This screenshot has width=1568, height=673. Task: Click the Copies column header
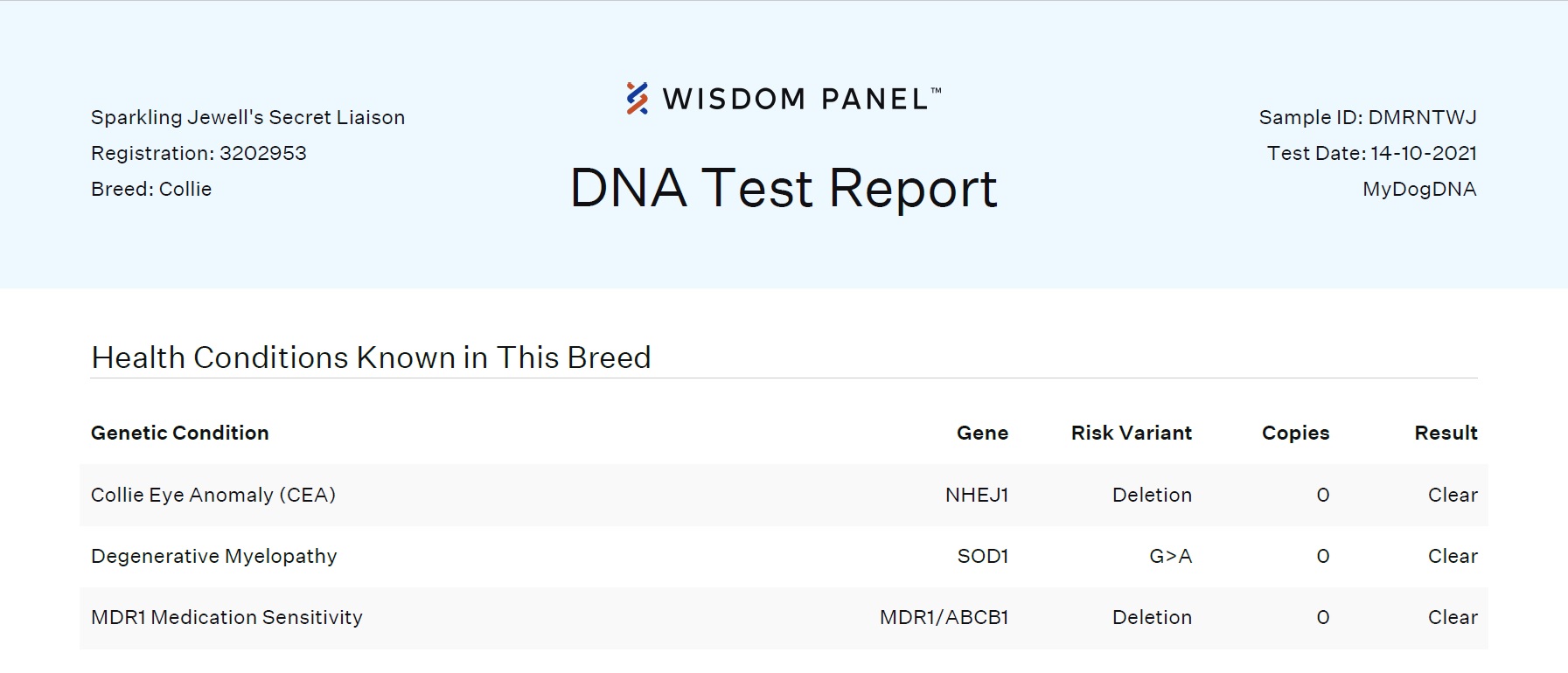1295,433
